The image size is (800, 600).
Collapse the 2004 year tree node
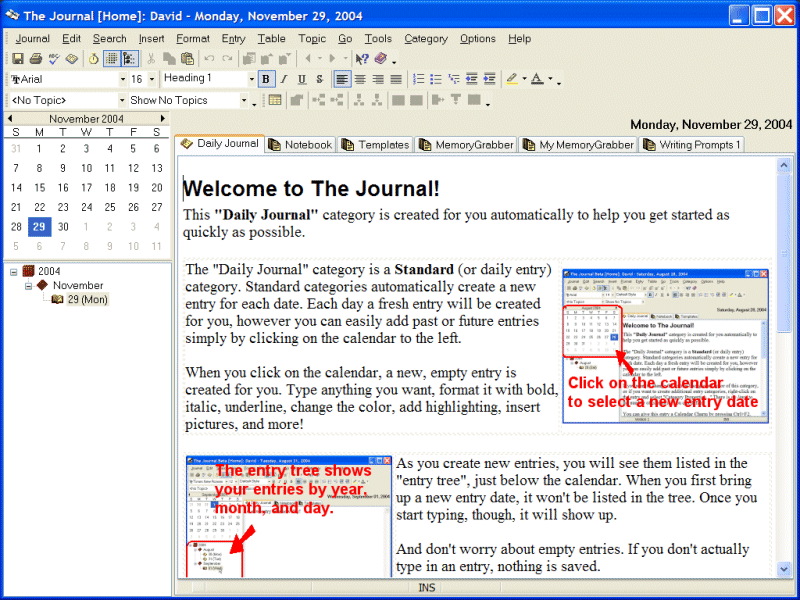click(14, 271)
